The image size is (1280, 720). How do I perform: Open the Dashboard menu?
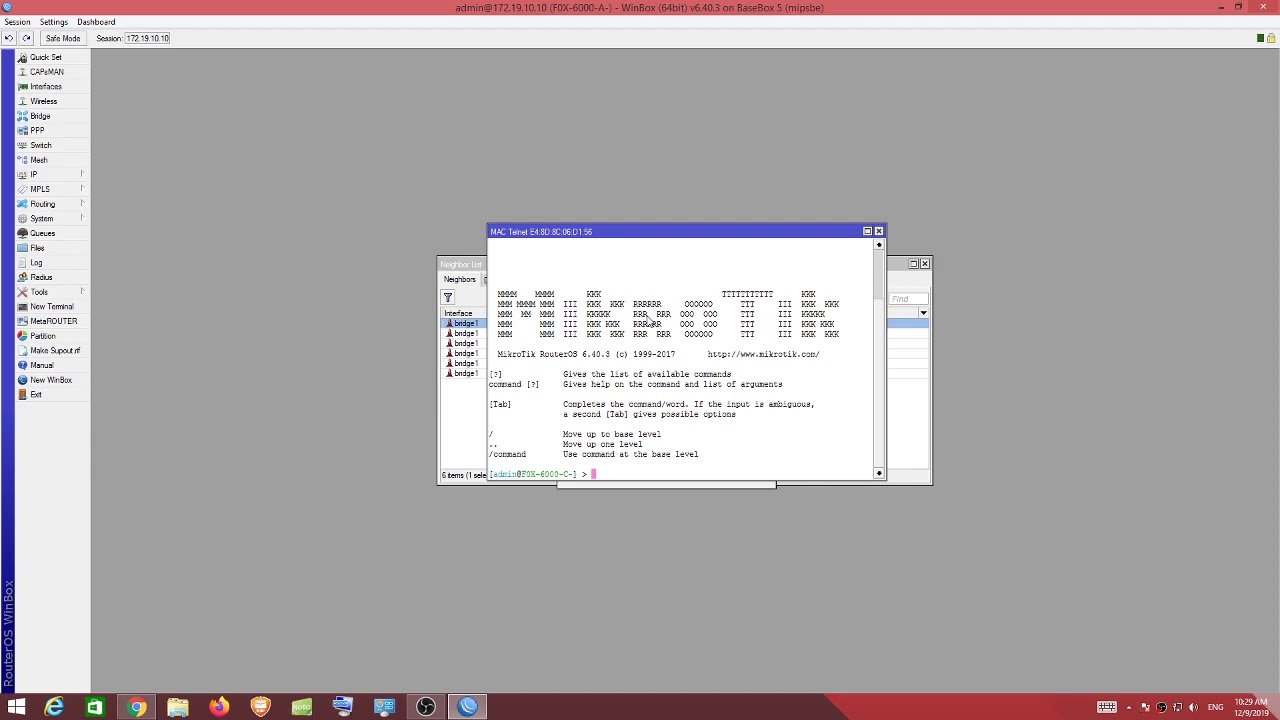click(x=96, y=22)
